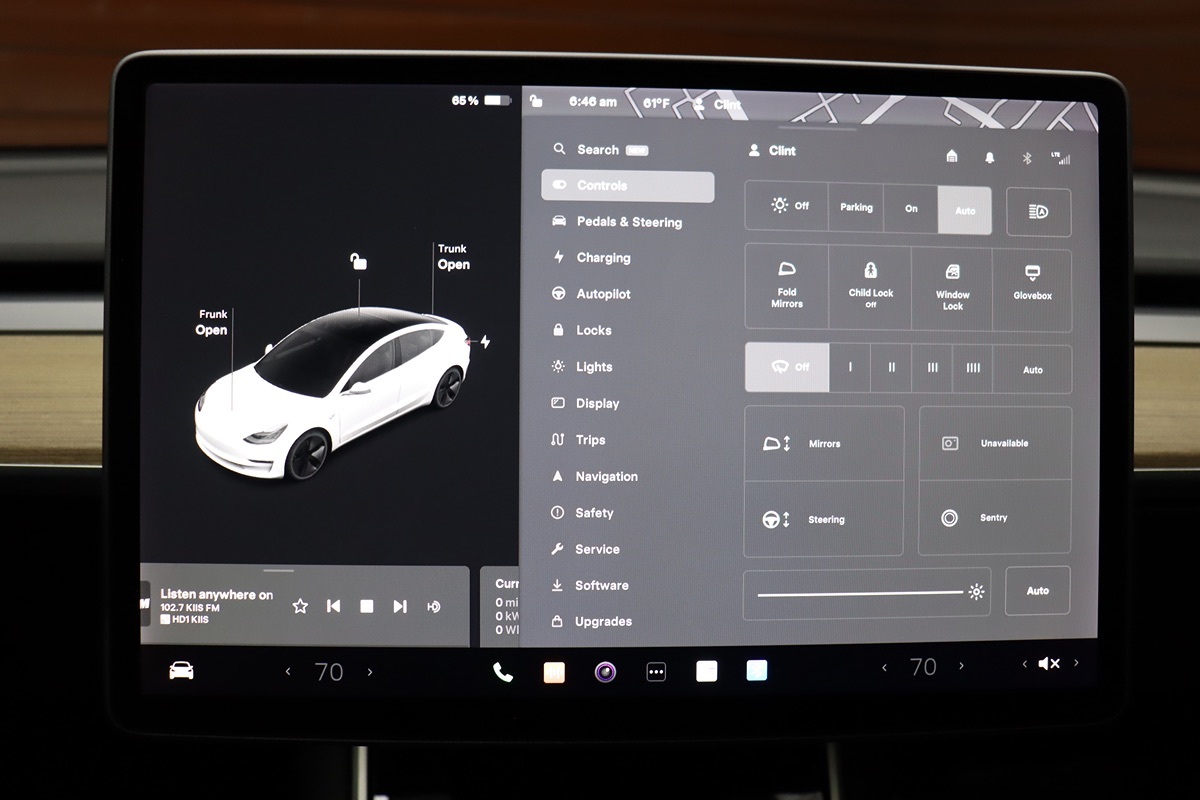Open the three-dots app launcher
1200x800 pixels.
click(656, 672)
